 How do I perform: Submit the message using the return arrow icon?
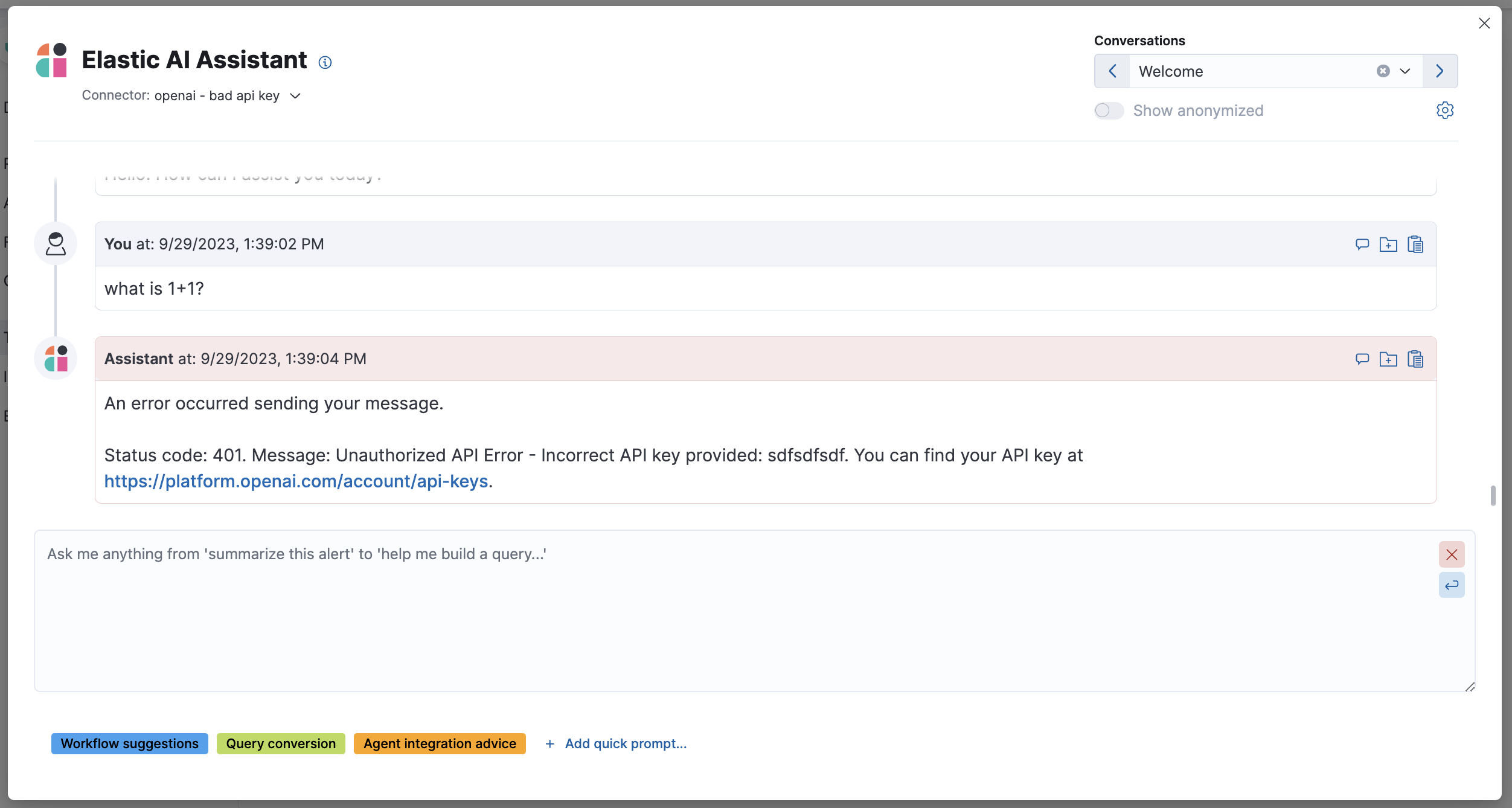1452,585
